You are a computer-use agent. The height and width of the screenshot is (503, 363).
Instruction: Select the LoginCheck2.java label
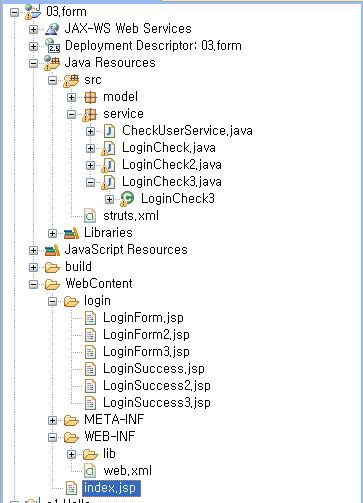[172, 165]
